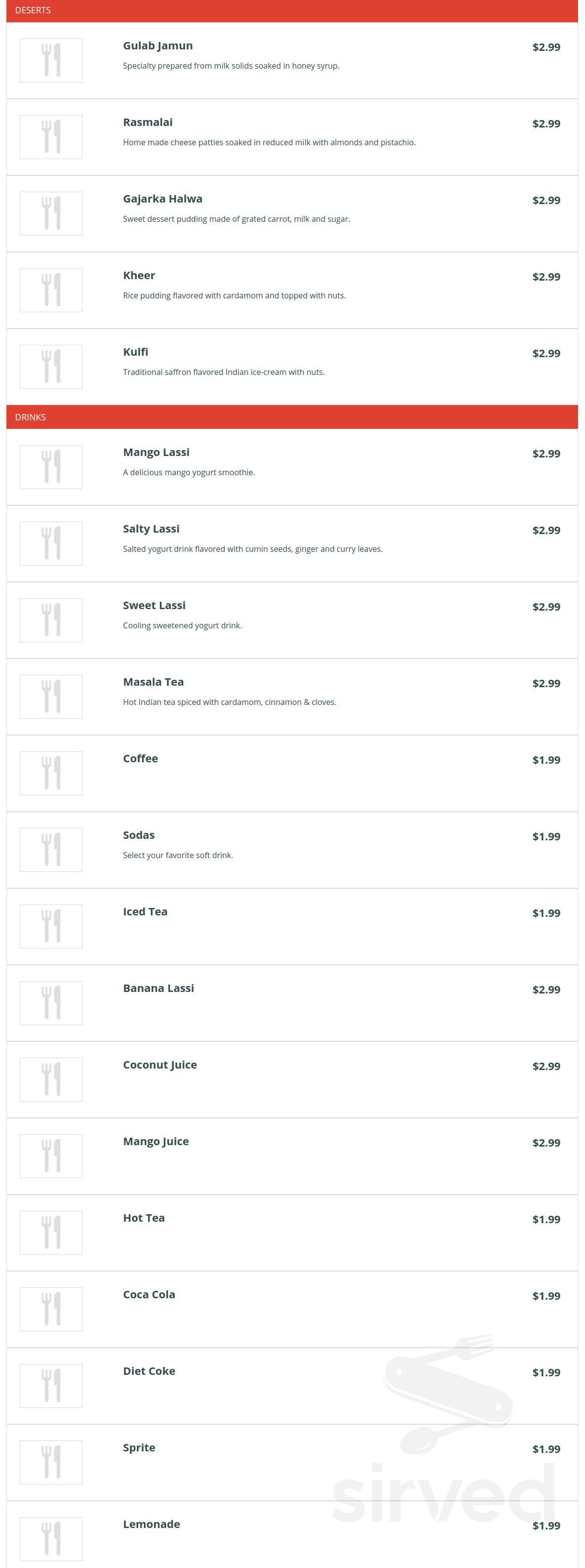Screen dimensions: 585x1568
Task: Click the Coffee item utensils icon
Action: 51,774
